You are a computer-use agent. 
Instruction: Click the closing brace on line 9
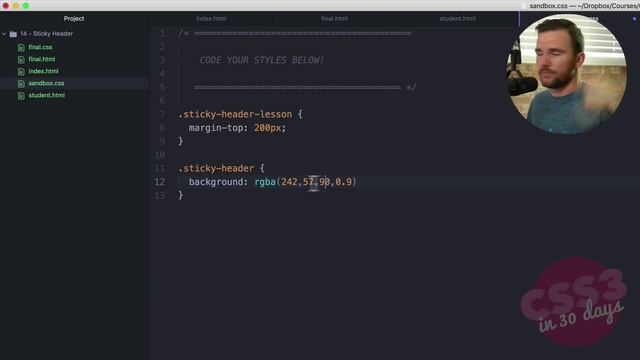pyautogui.click(x=180, y=141)
